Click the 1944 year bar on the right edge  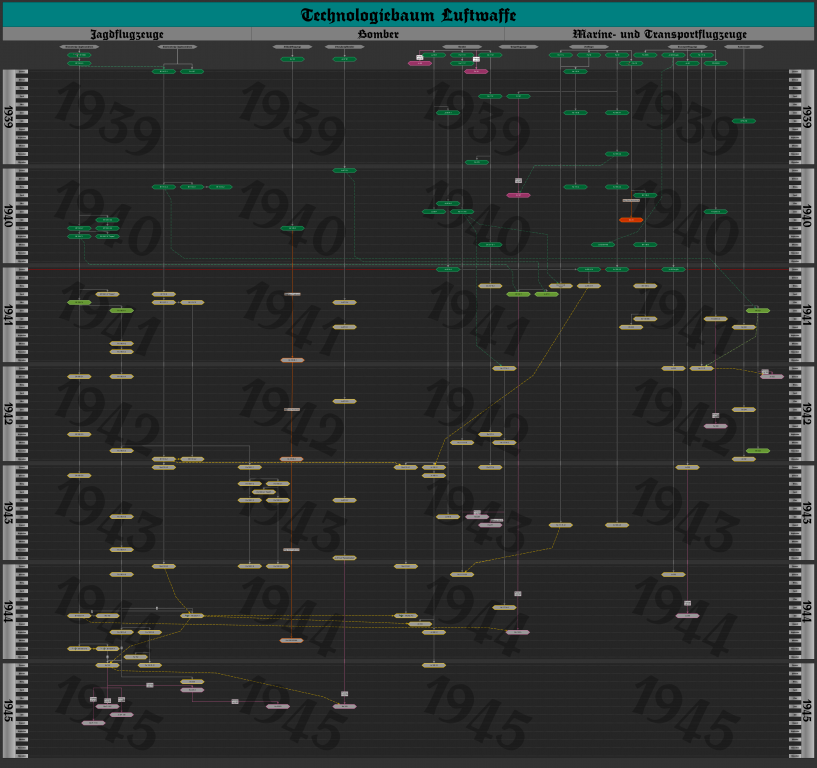(x=807, y=612)
